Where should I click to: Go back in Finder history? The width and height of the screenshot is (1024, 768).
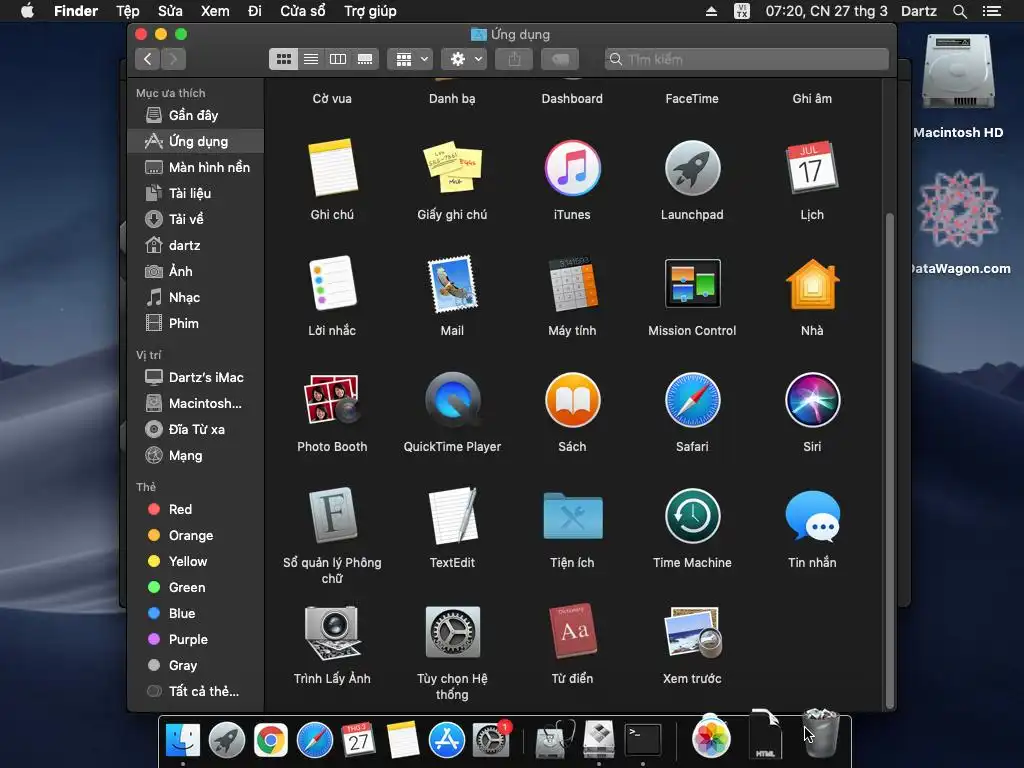pos(148,59)
